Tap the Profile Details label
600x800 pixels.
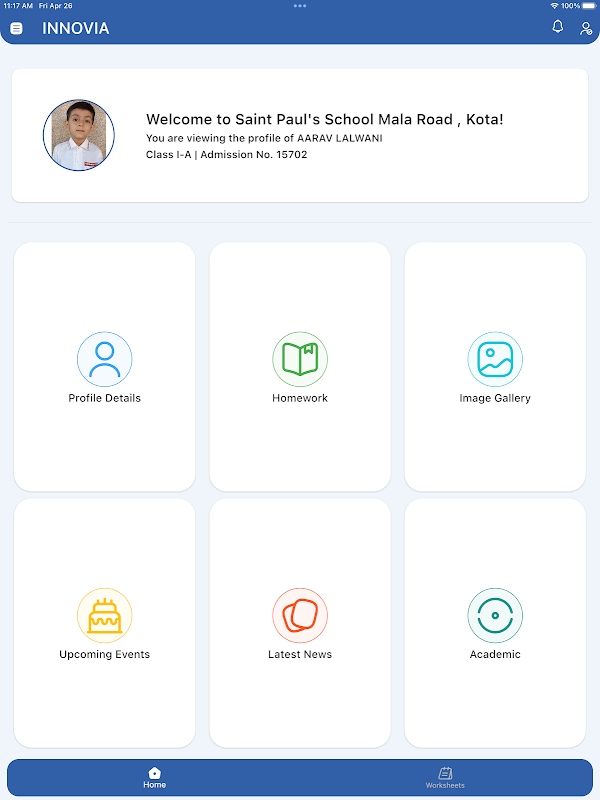(x=105, y=398)
